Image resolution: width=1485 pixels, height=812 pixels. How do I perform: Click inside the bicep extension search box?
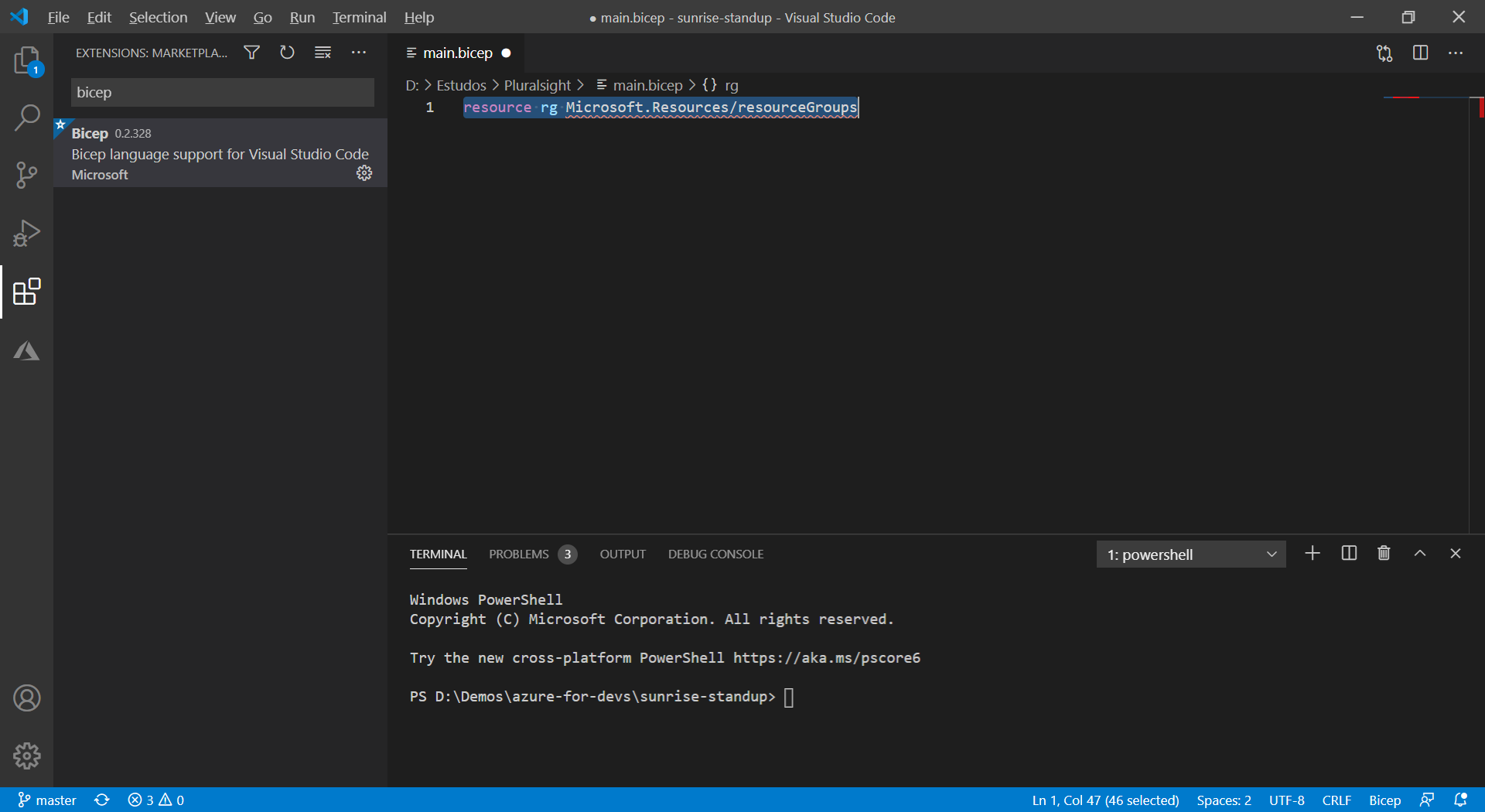click(221, 92)
